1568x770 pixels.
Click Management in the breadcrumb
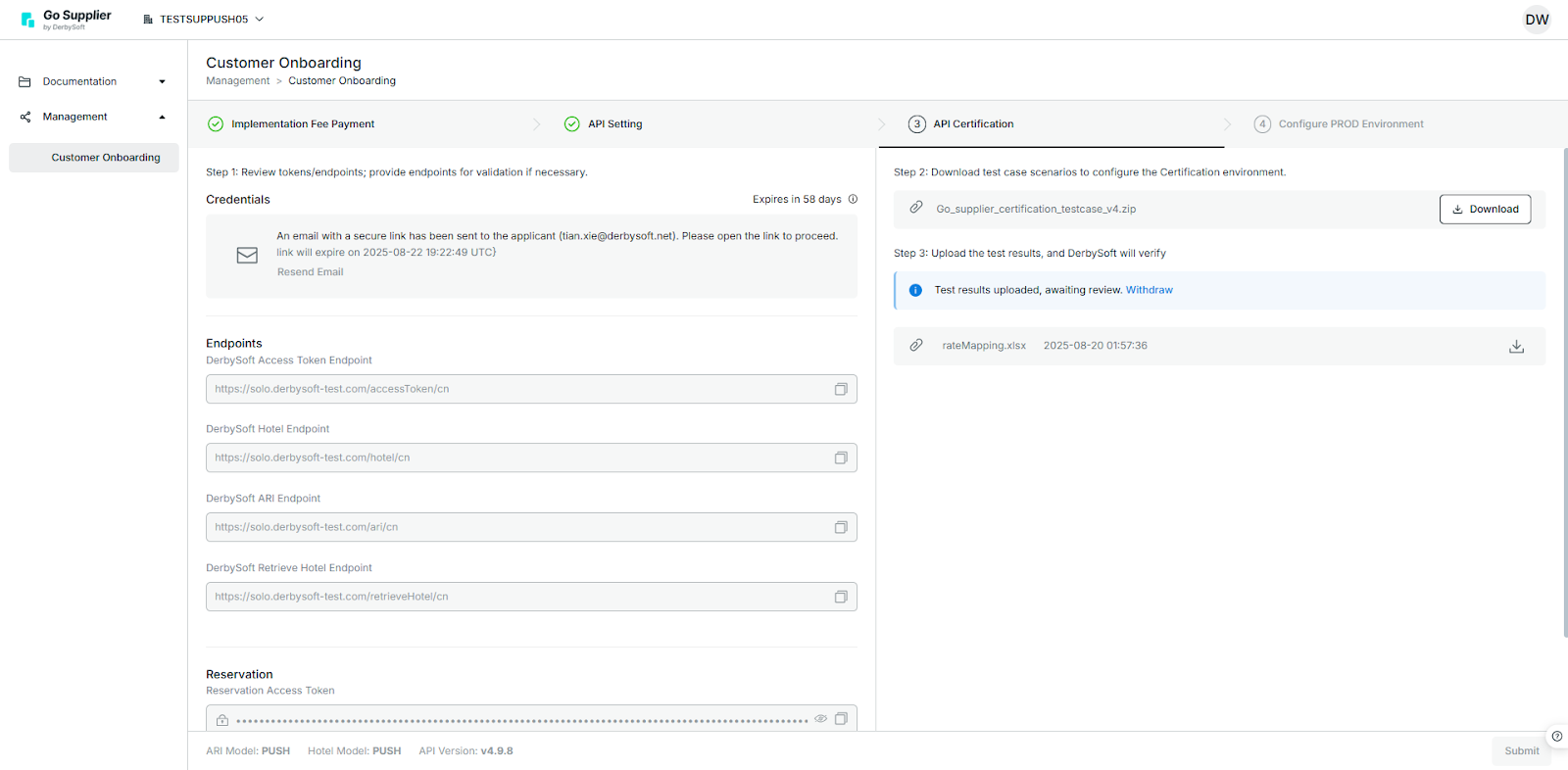point(237,81)
